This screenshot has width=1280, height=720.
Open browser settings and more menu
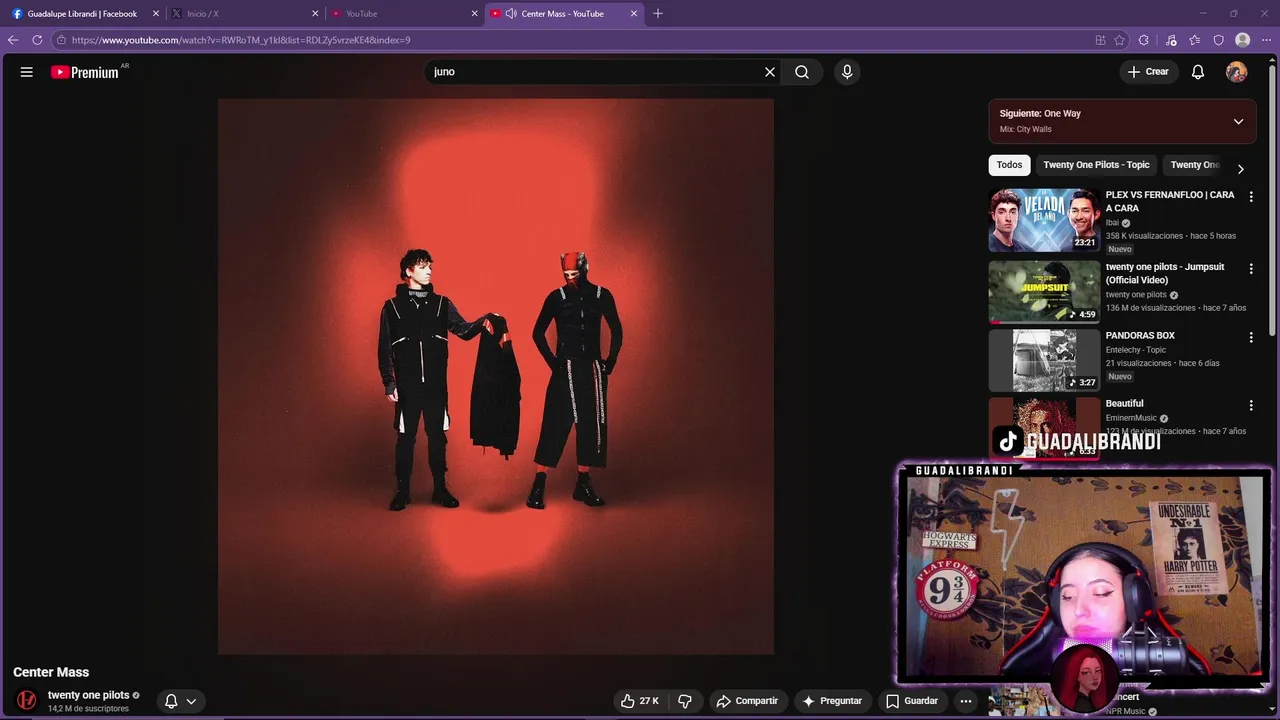pos(1266,40)
